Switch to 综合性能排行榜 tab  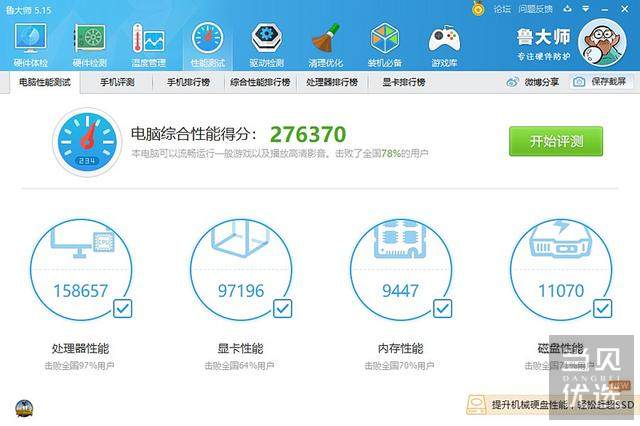[260, 82]
